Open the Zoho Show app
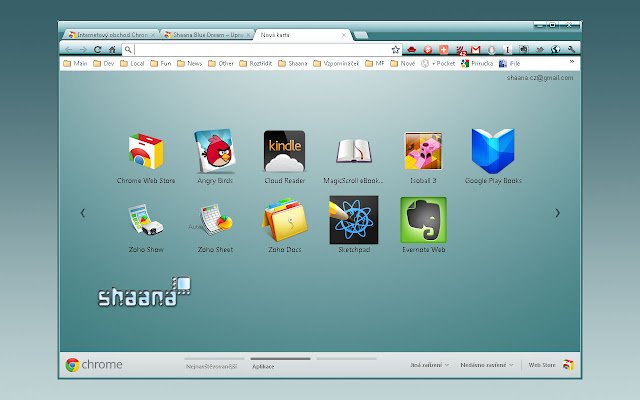This screenshot has width=640, height=400. pos(146,220)
